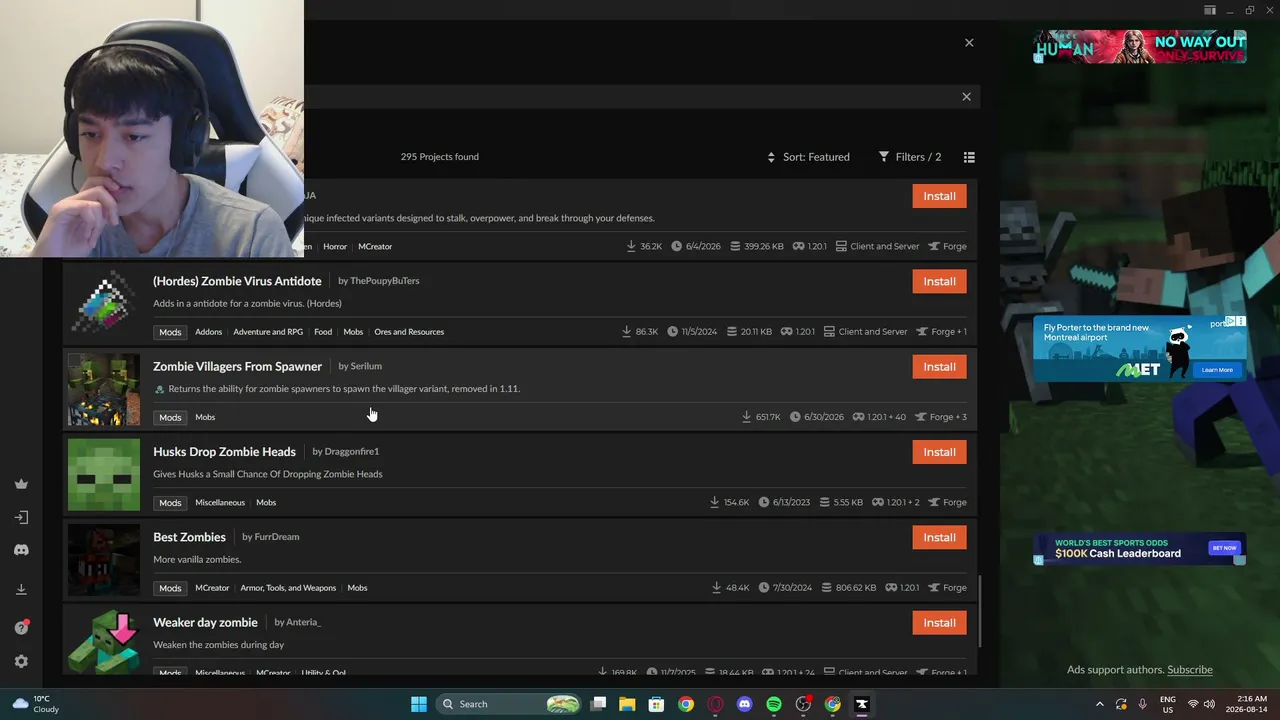Click the Mods tag on Best Zombies
Screen dimensions: 1280x720
point(170,588)
